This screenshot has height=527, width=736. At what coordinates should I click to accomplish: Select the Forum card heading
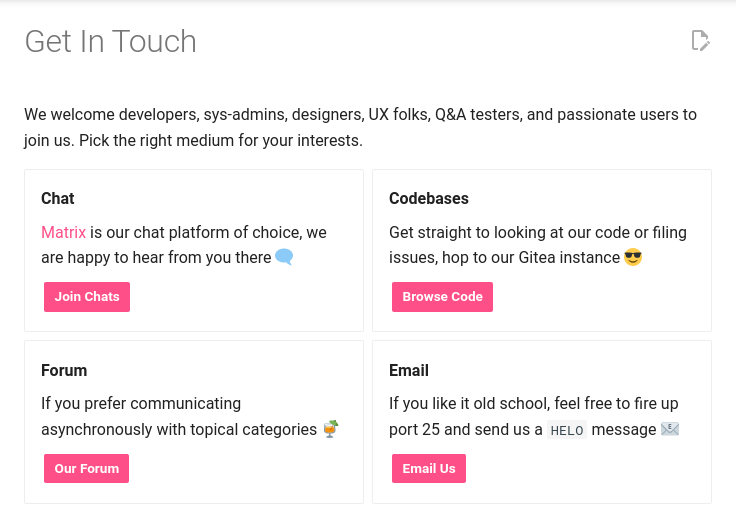pos(64,370)
